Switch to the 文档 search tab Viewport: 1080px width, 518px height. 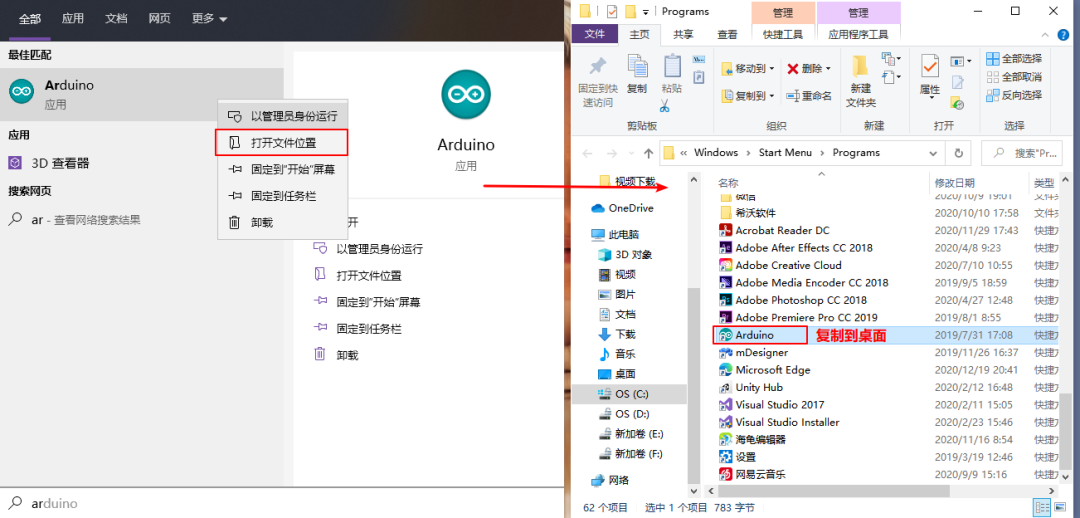tap(116, 19)
